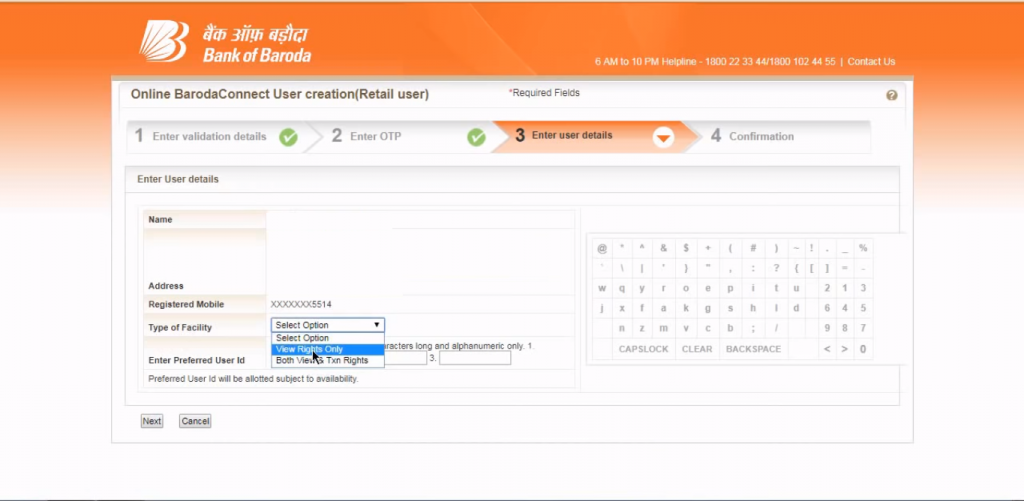Tap the digit 1 virtual key

(x=844, y=288)
